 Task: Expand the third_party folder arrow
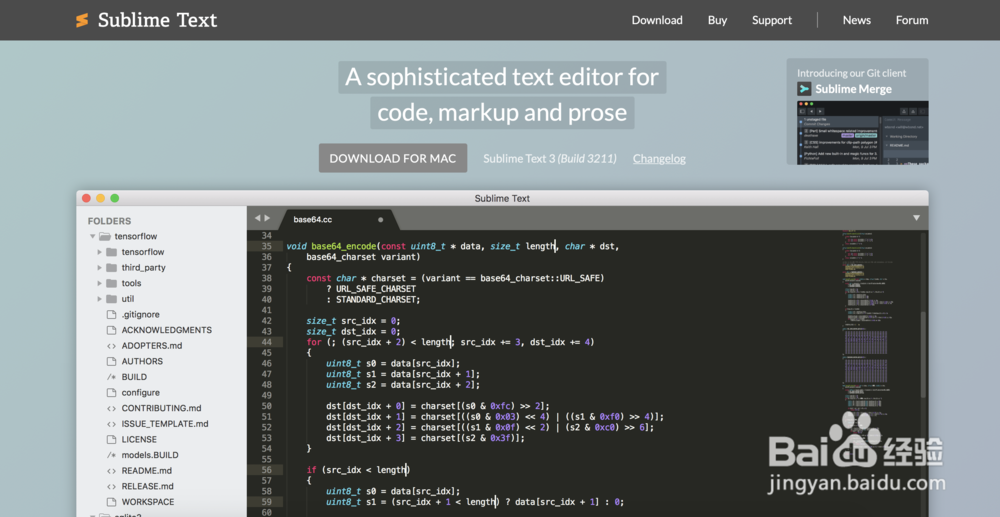[99, 268]
